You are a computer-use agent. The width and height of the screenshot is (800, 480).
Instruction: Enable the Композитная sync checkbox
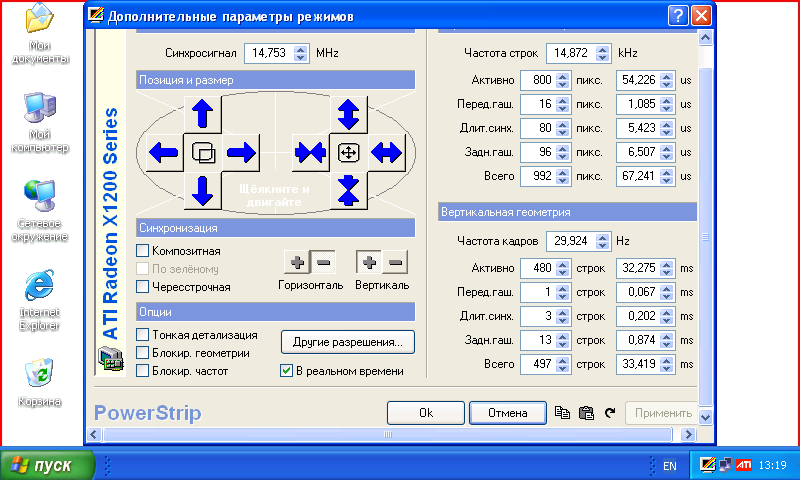pos(143,251)
